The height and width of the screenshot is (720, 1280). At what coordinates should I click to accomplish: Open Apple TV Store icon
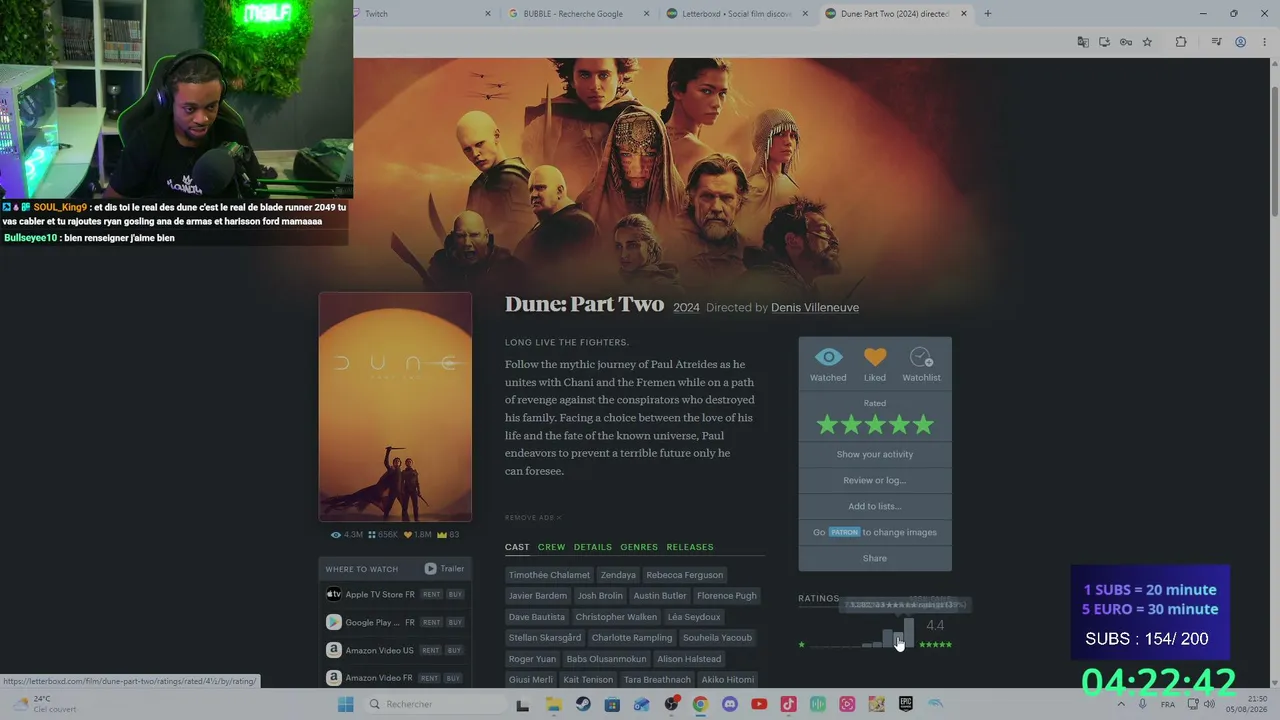334,594
